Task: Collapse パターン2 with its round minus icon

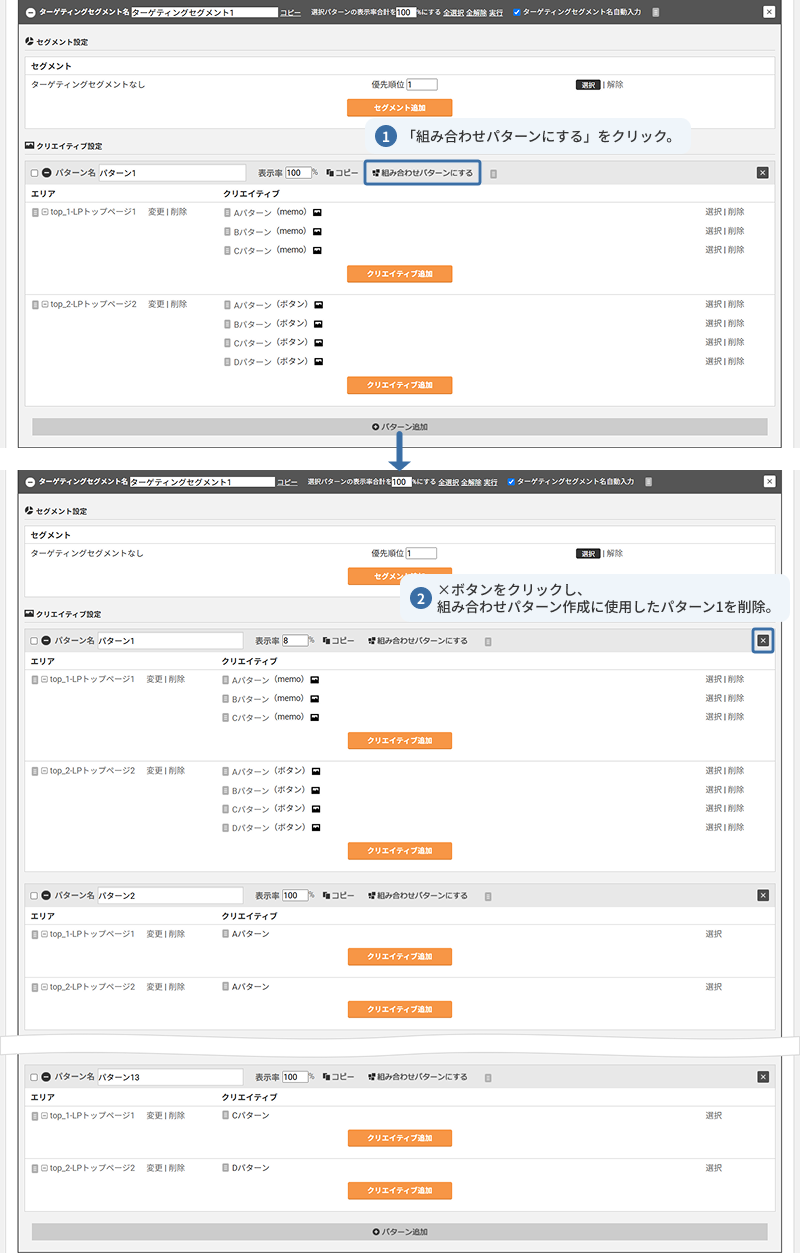Action: [46, 896]
